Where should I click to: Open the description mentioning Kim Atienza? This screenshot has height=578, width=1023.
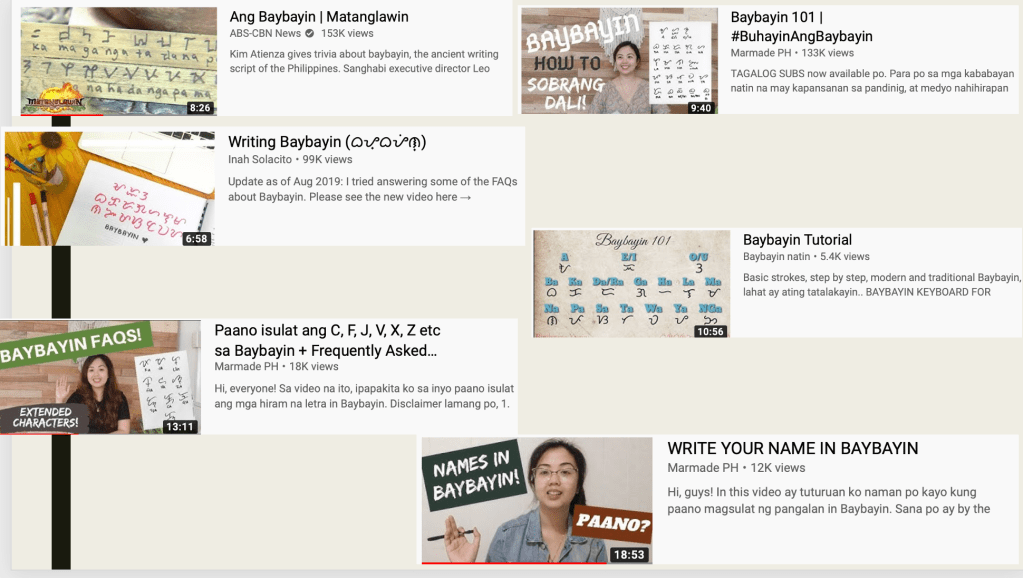point(365,60)
